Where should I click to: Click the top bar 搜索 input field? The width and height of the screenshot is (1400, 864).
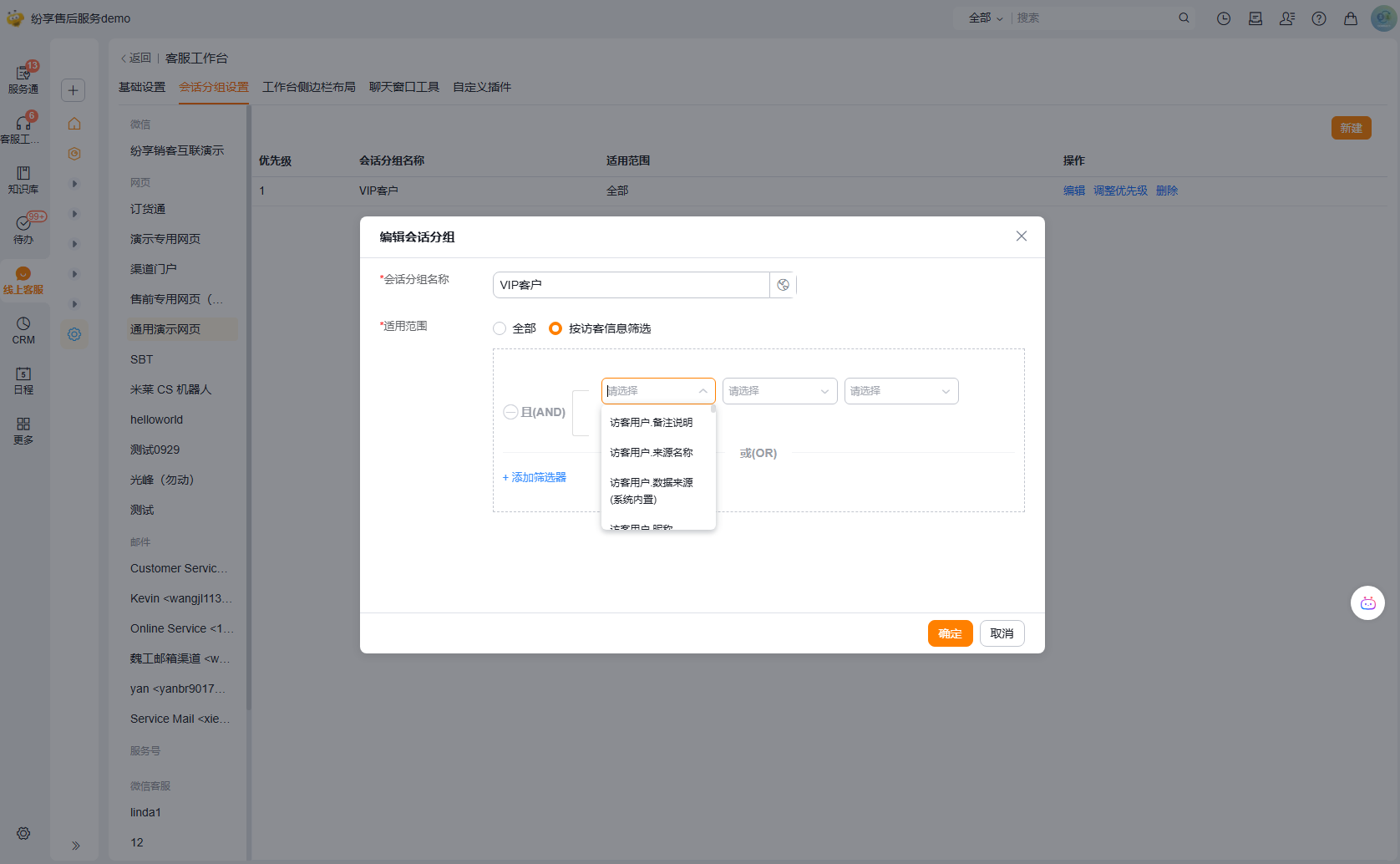coord(1094,18)
